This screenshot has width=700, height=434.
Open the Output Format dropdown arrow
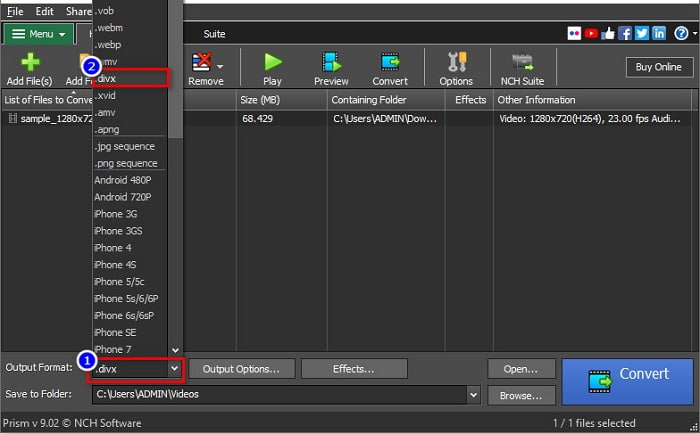175,369
